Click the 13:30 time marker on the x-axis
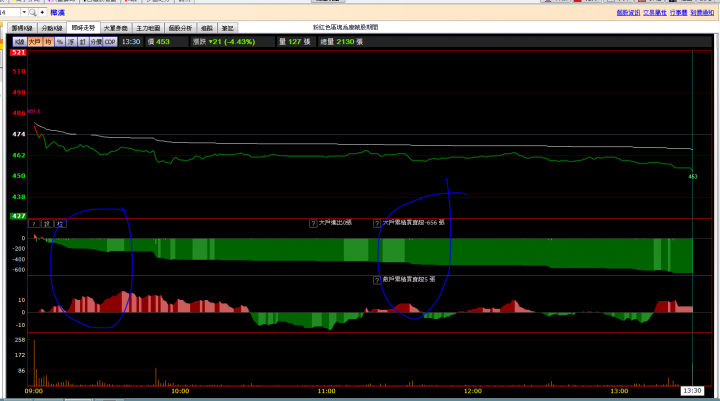Image resolution: width=720 pixels, height=401 pixels. click(692, 390)
